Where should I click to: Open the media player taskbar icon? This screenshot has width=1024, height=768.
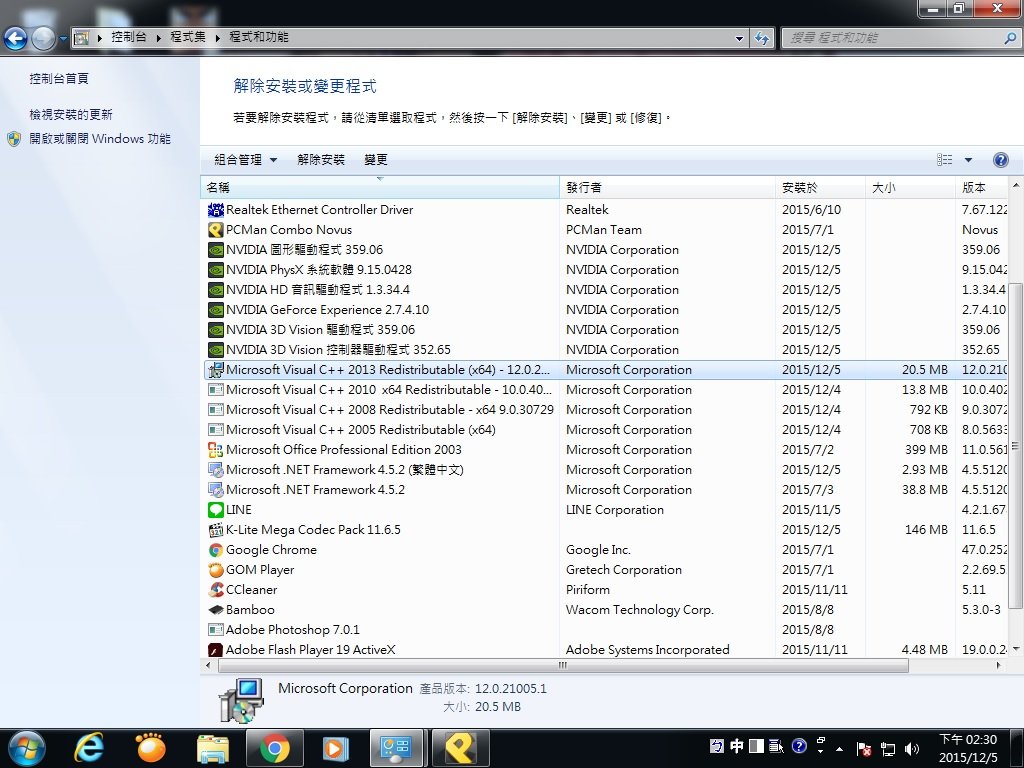(336, 748)
